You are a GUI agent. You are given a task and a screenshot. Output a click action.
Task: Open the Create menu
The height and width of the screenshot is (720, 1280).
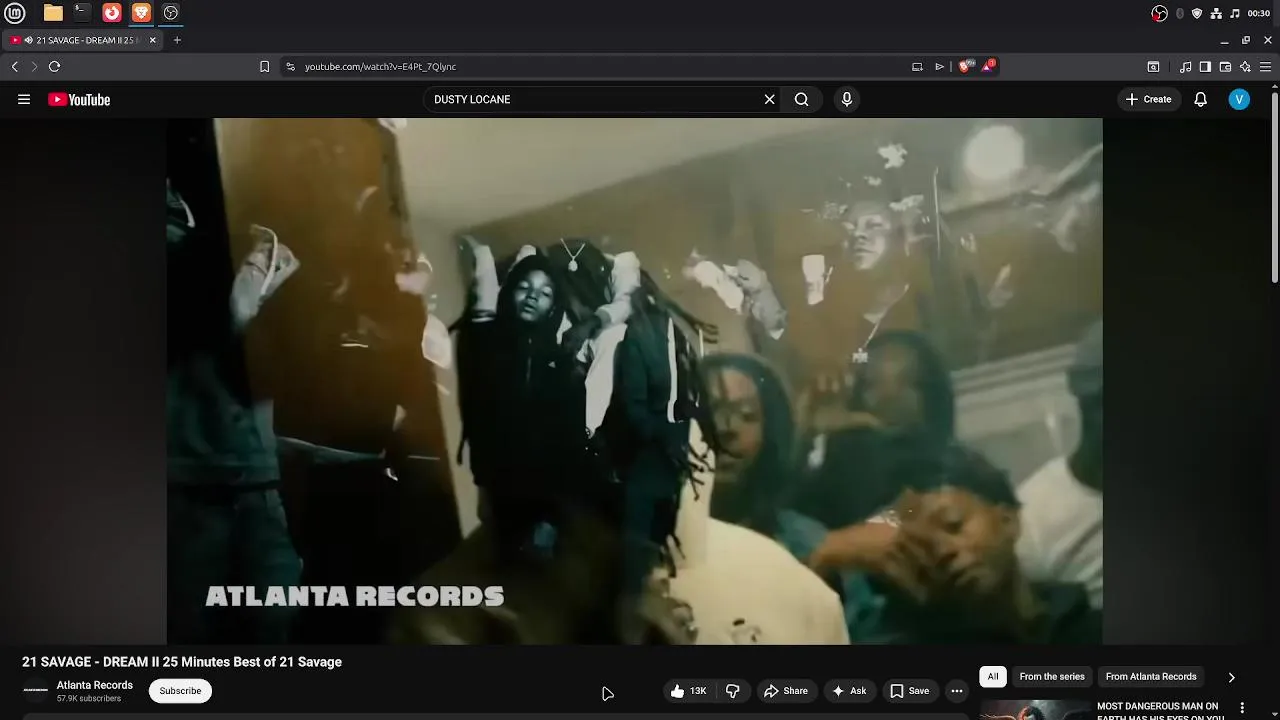(1148, 99)
